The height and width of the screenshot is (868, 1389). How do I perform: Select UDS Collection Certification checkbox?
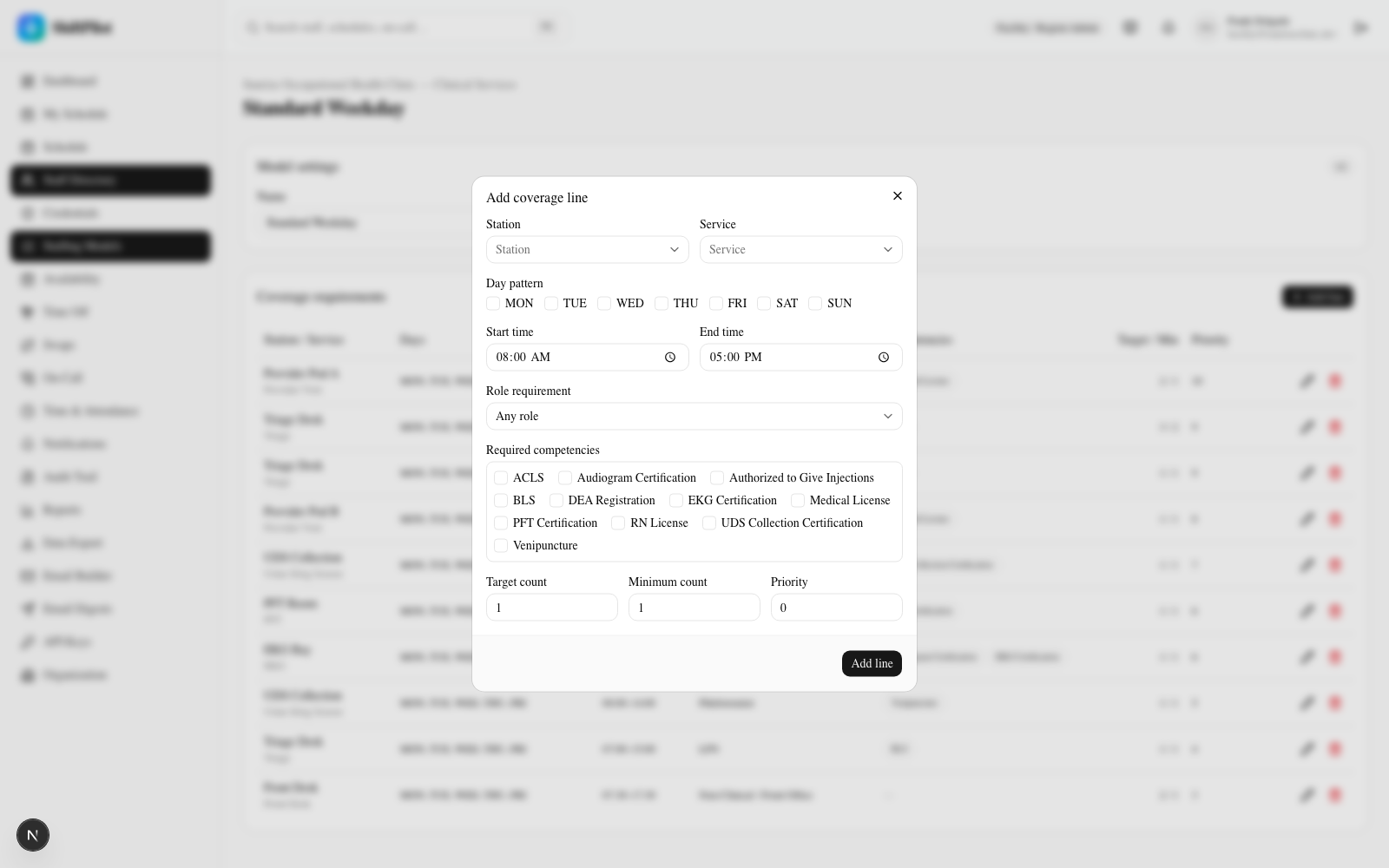click(x=709, y=523)
